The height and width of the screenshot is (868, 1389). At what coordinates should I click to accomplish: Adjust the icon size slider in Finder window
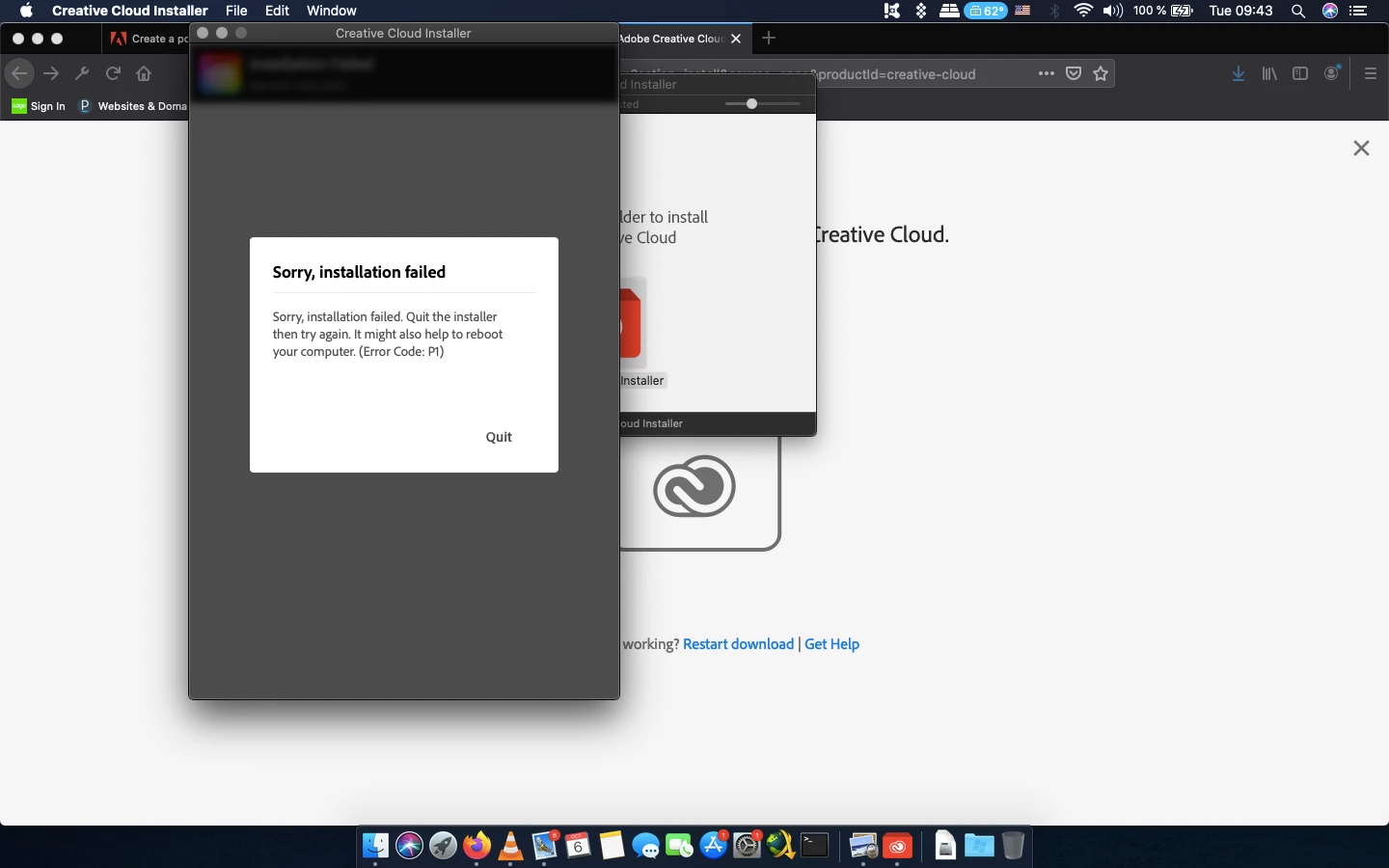751,103
